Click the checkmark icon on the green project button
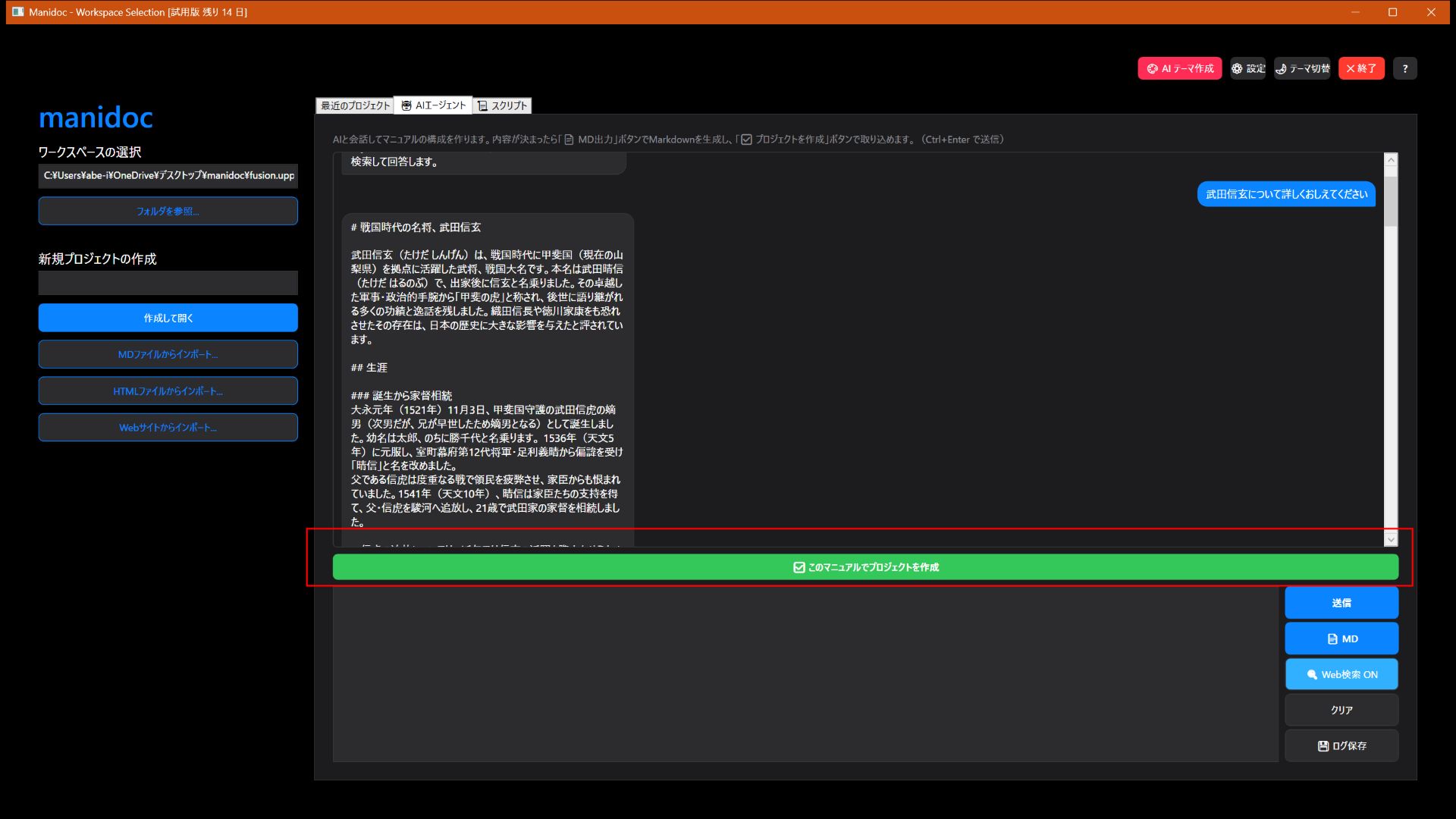The image size is (1456, 819). tap(798, 566)
